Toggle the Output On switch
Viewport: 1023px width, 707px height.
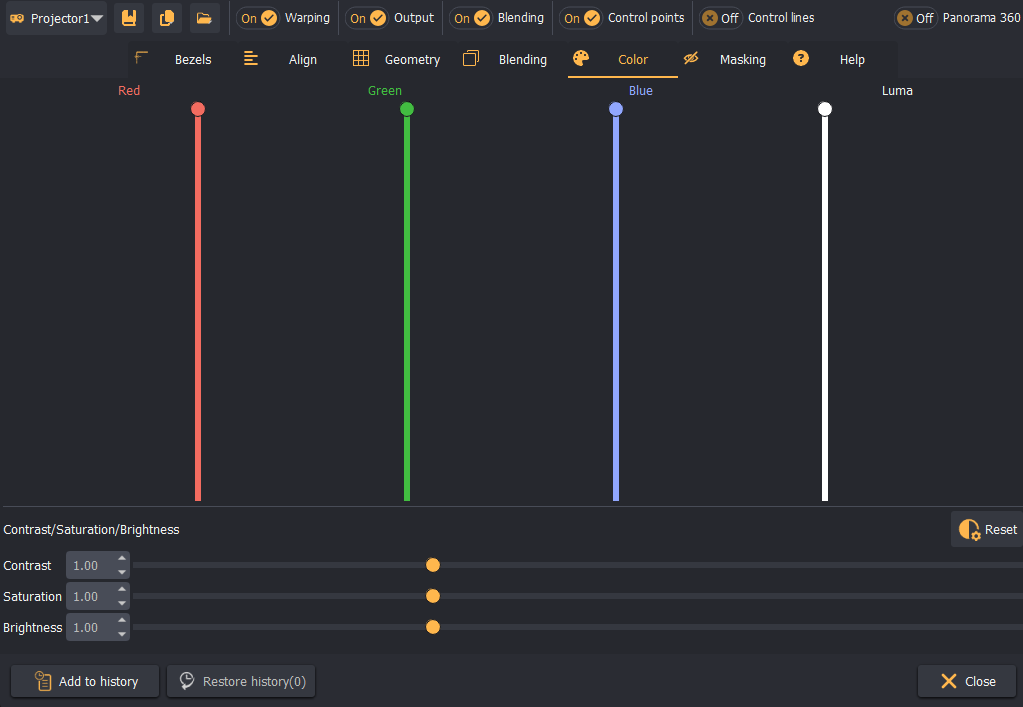pos(367,18)
